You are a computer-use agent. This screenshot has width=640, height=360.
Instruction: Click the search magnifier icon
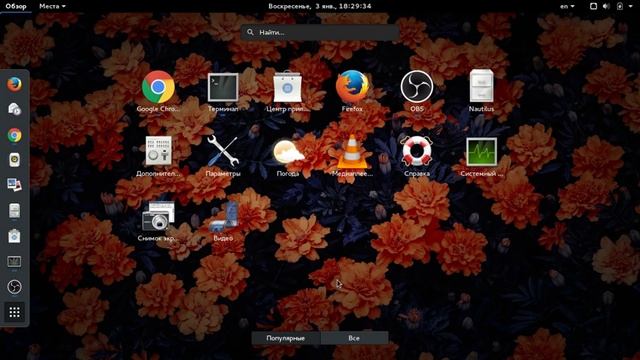[x=250, y=32]
